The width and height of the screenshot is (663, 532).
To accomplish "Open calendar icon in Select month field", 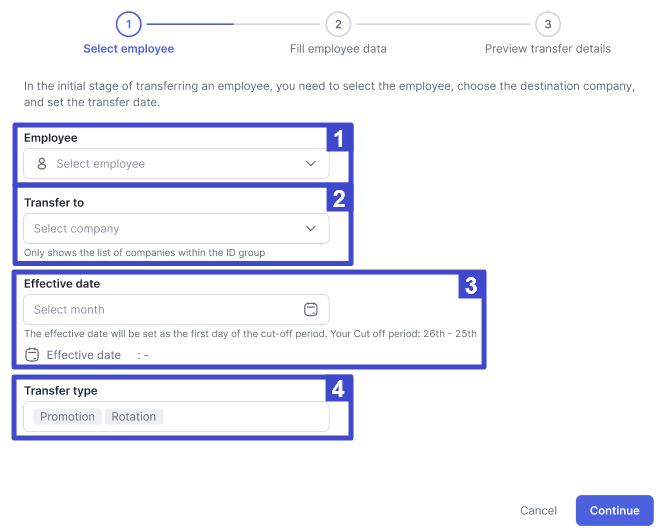I will coord(311,309).
